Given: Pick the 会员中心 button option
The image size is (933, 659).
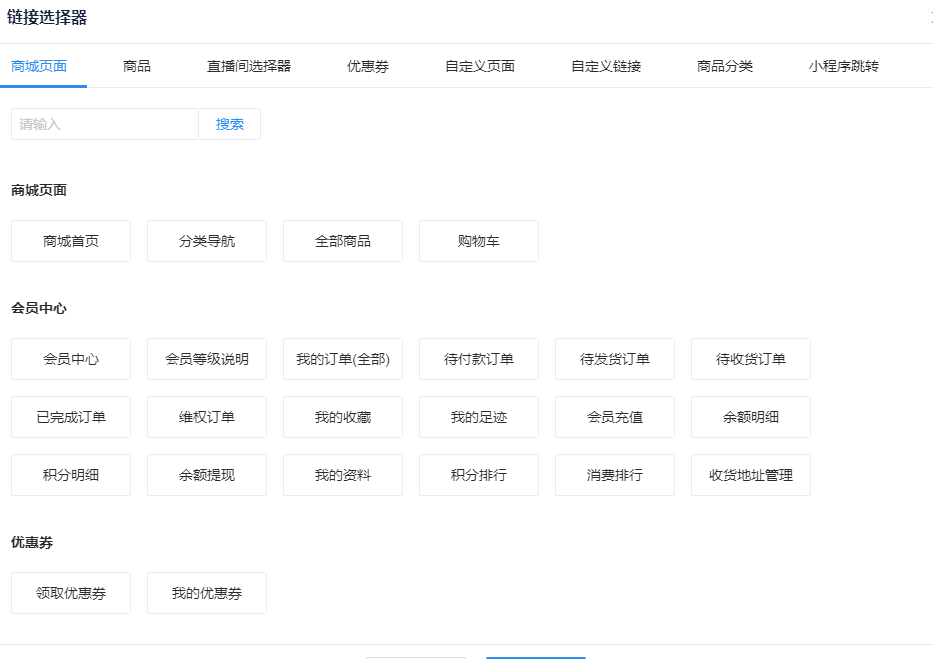Looking at the screenshot, I should (71, 359).
